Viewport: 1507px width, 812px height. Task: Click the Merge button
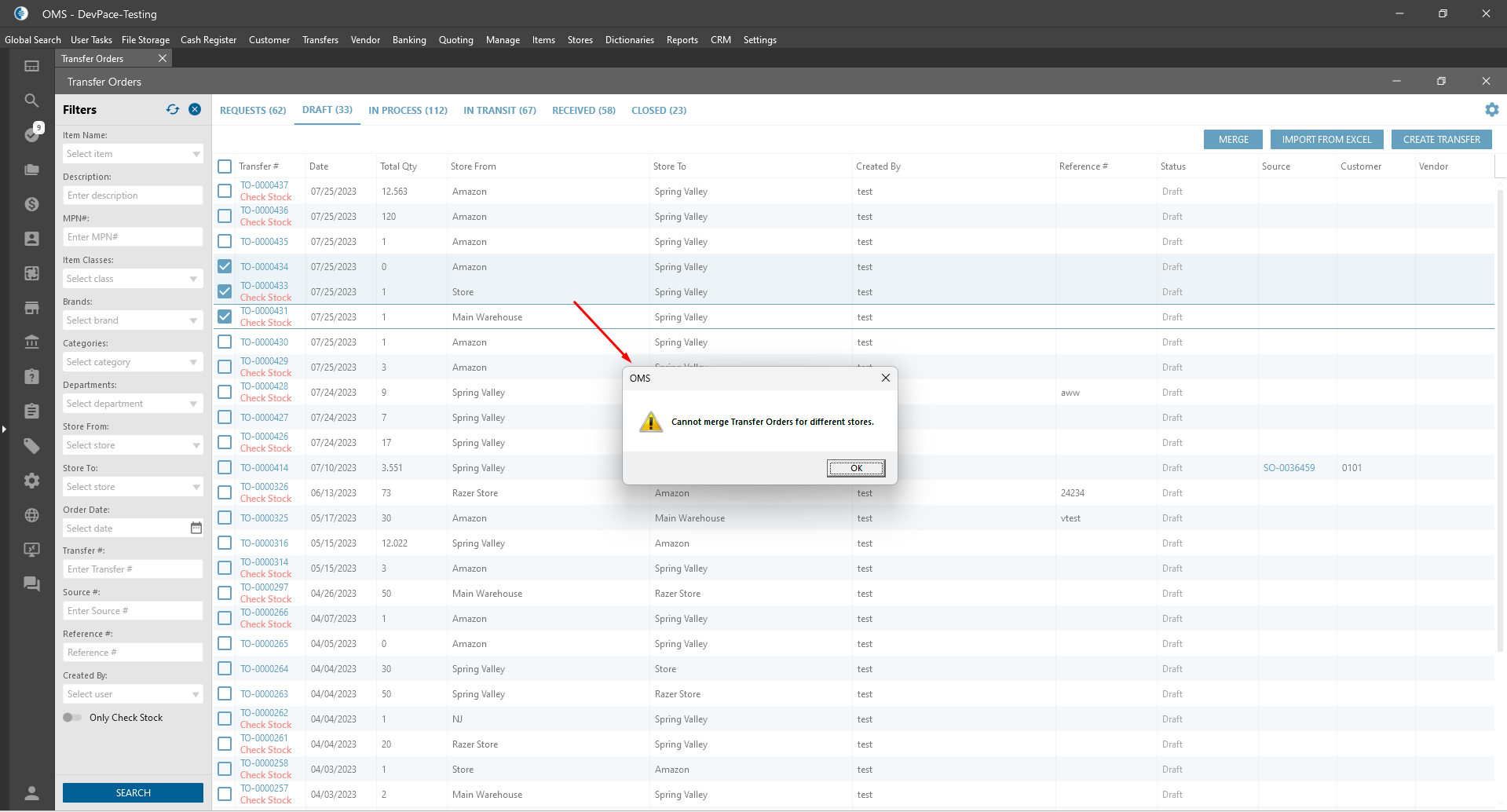[x=1233, y=139]
